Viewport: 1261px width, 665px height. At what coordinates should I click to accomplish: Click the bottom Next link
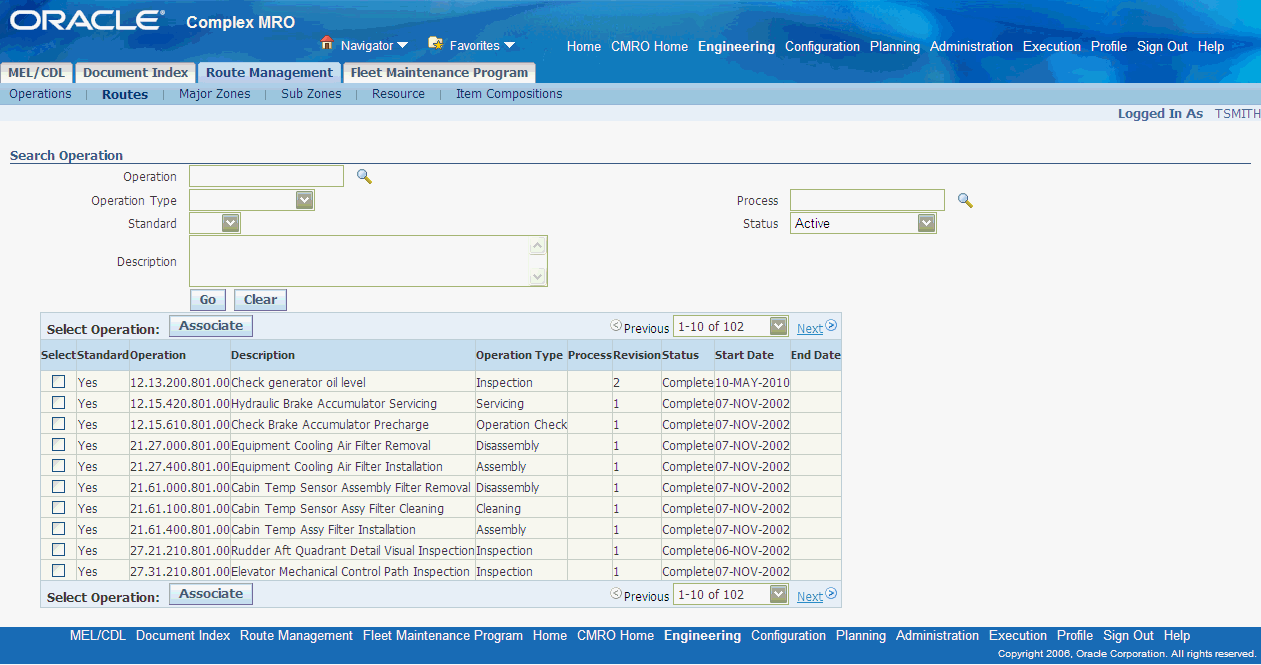tap(810, 596)
